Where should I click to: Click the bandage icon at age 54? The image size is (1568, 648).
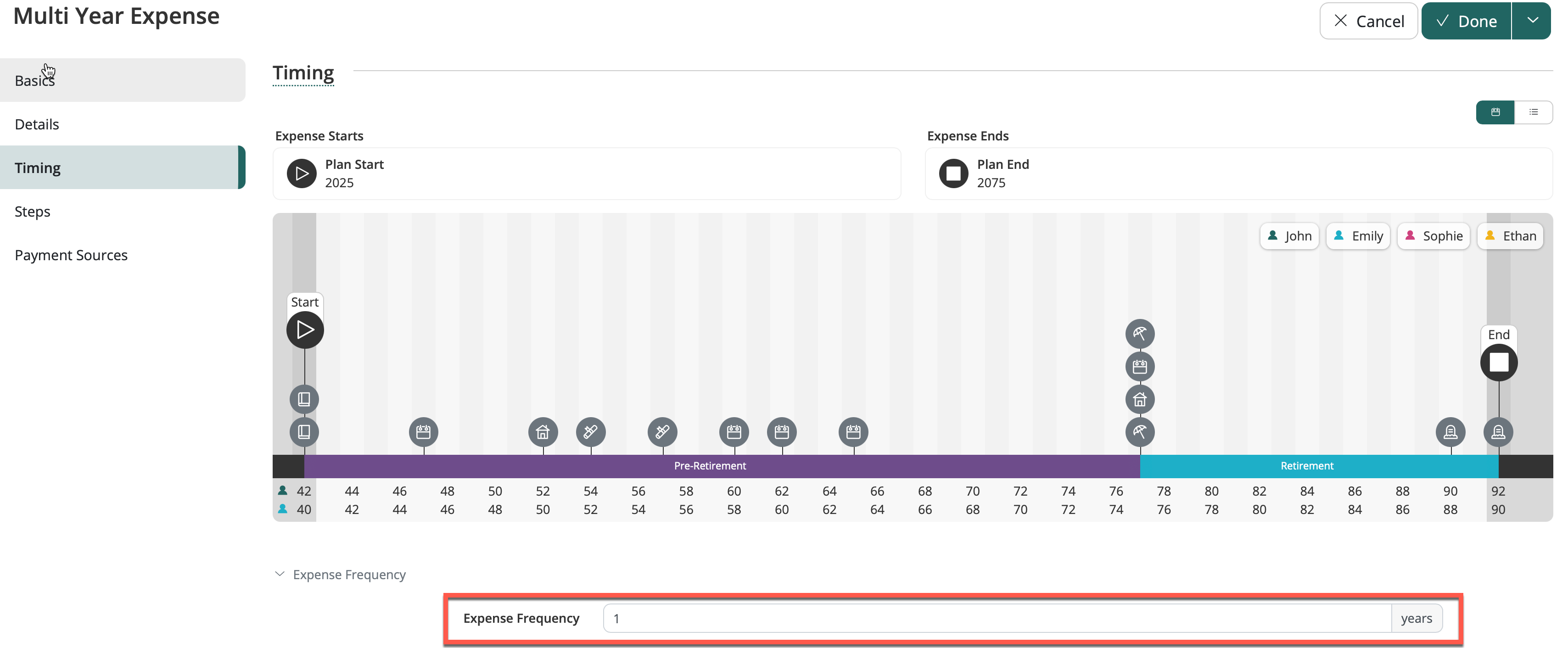point(590,432)
